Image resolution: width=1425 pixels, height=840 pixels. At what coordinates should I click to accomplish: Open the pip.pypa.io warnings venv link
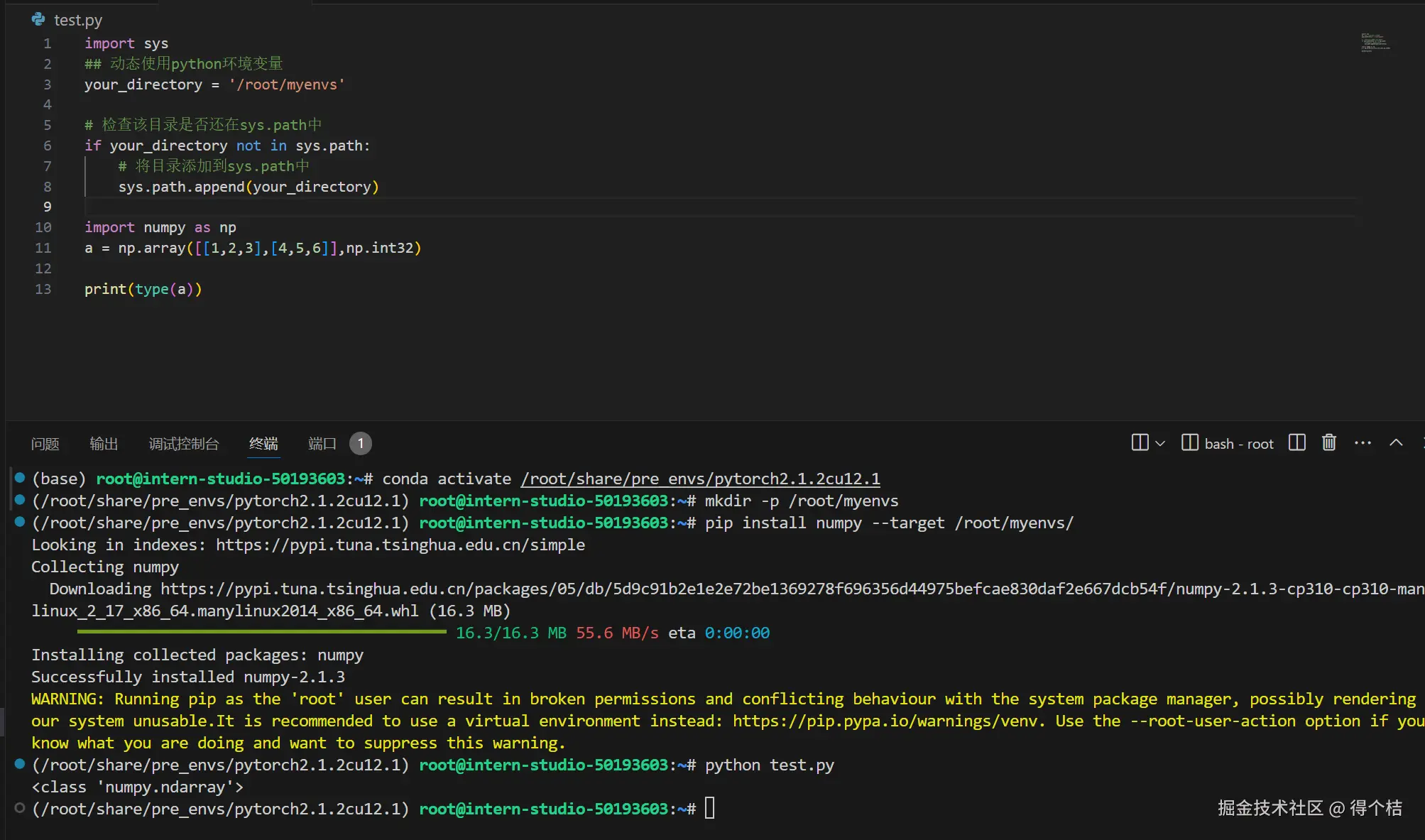888,721
